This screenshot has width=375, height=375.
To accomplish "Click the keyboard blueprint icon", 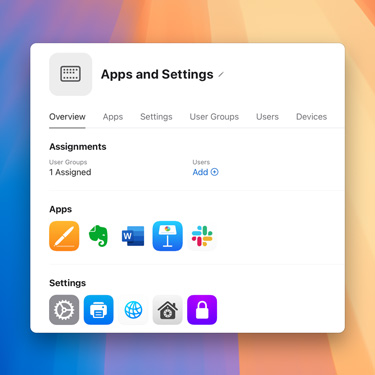I will [x=70, y=74].
